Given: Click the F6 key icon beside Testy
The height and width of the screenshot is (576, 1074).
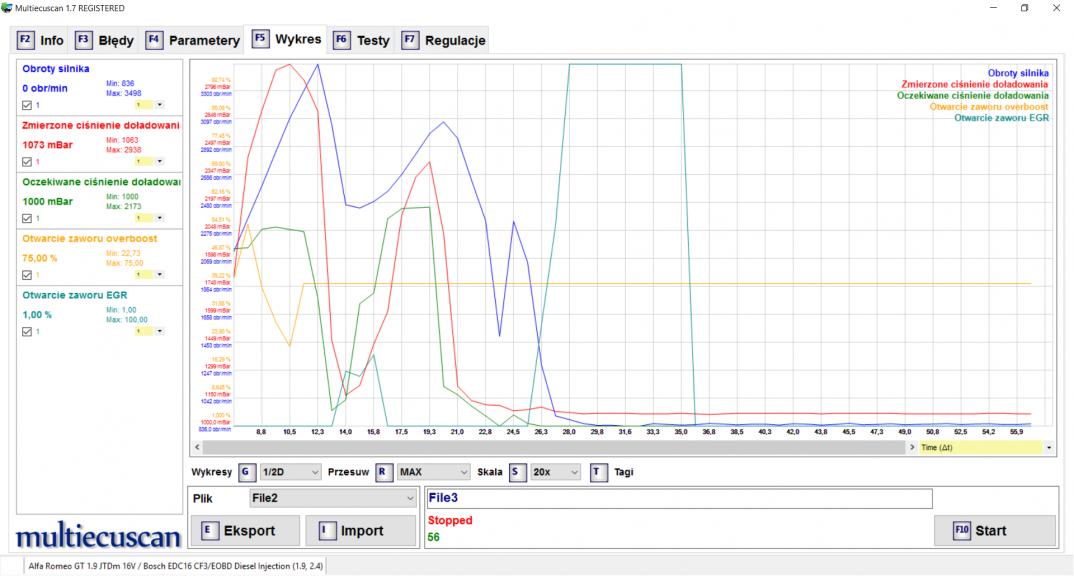Looking at the screenshot, I should (342, 41).
